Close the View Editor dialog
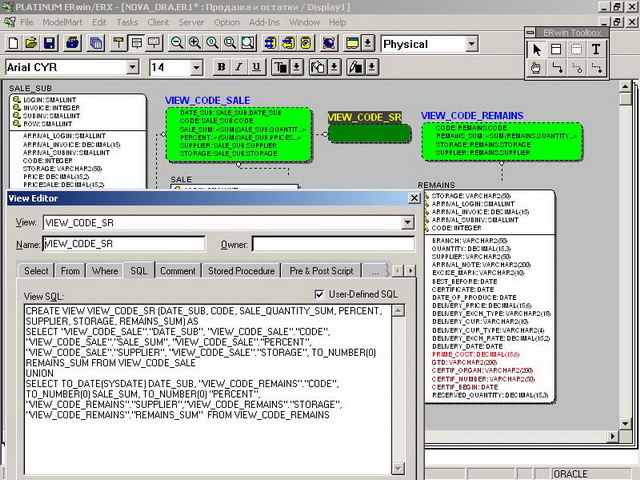The width and height of the screenshot is (640, 480). coord(414,198)
